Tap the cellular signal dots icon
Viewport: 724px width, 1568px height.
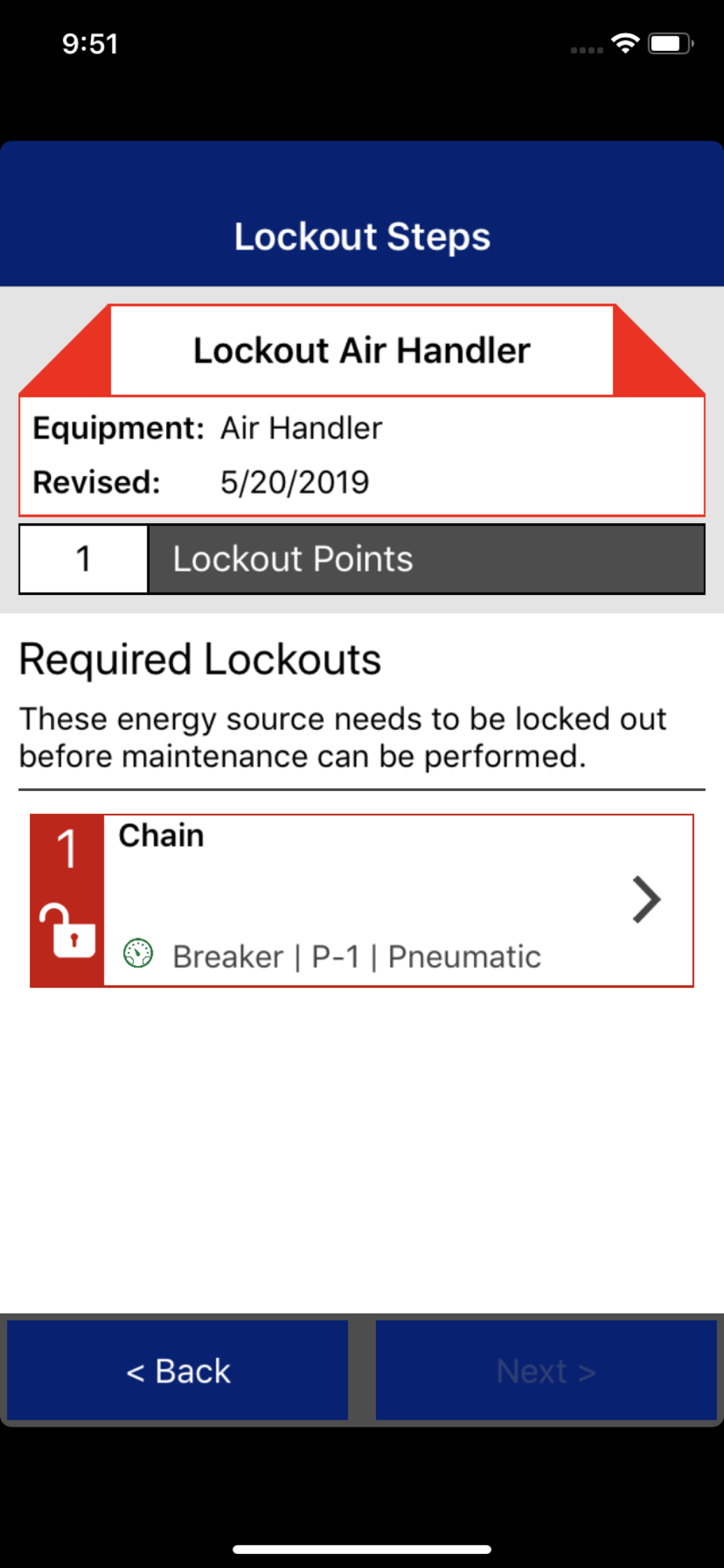[587, 50]
